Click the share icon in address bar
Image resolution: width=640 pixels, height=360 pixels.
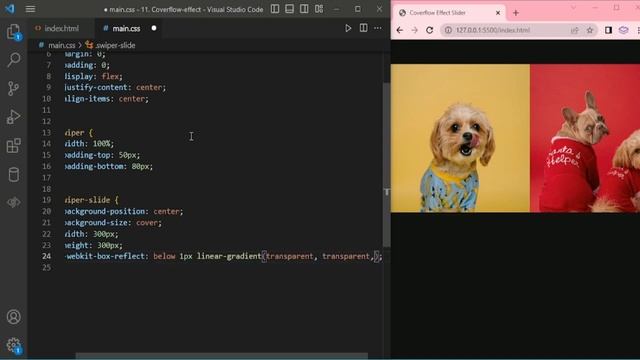(x=575, y=30)
